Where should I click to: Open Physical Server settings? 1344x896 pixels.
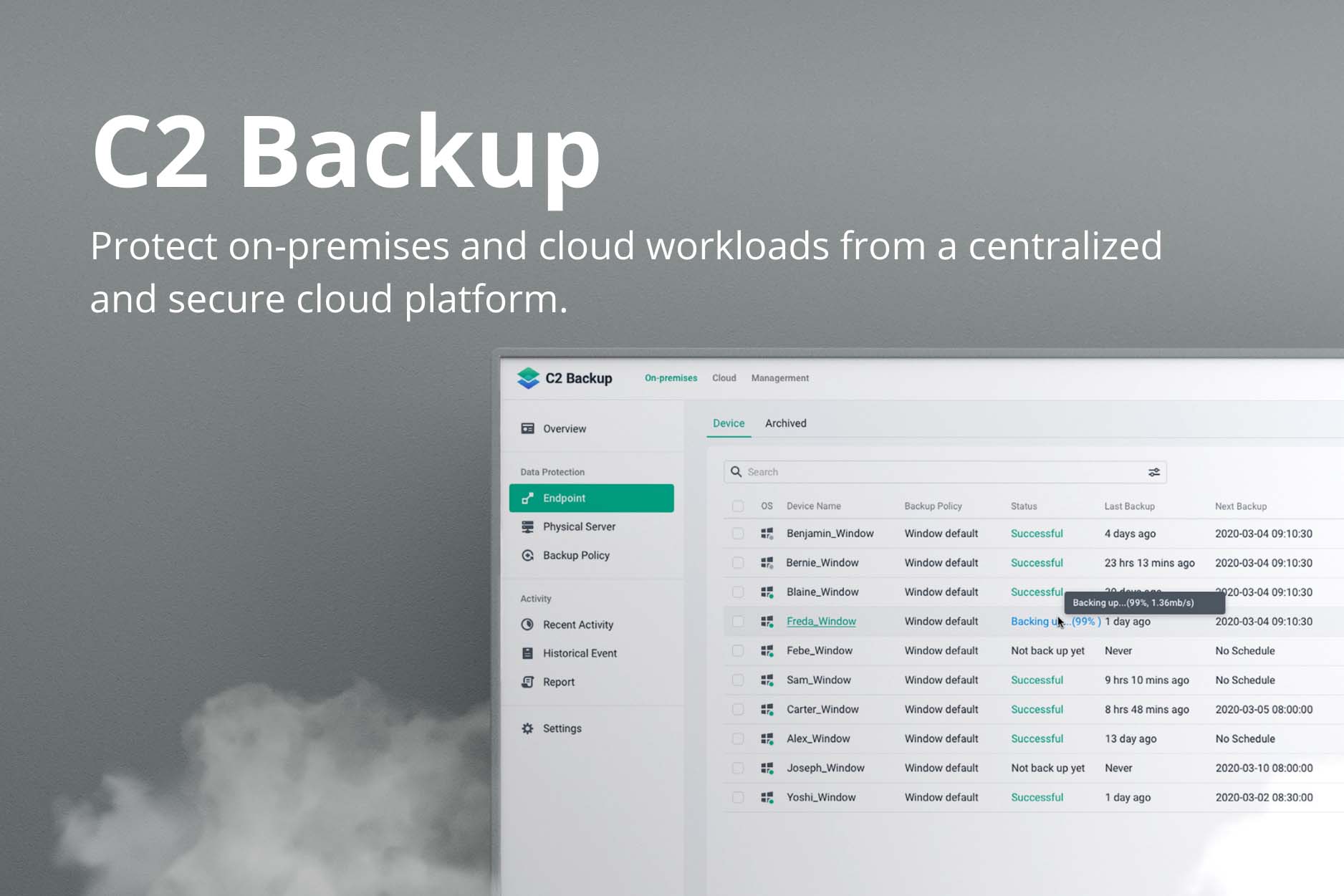579,526
